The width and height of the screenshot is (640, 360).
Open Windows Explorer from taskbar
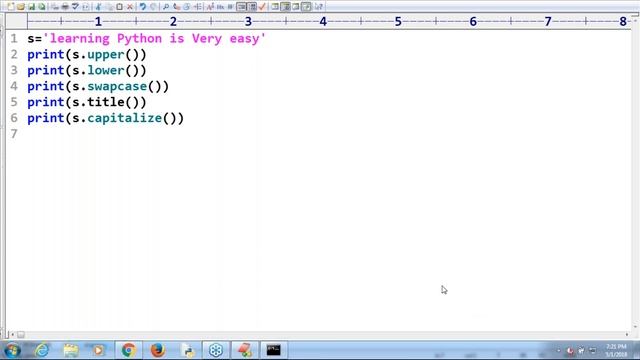click(71, 350)
